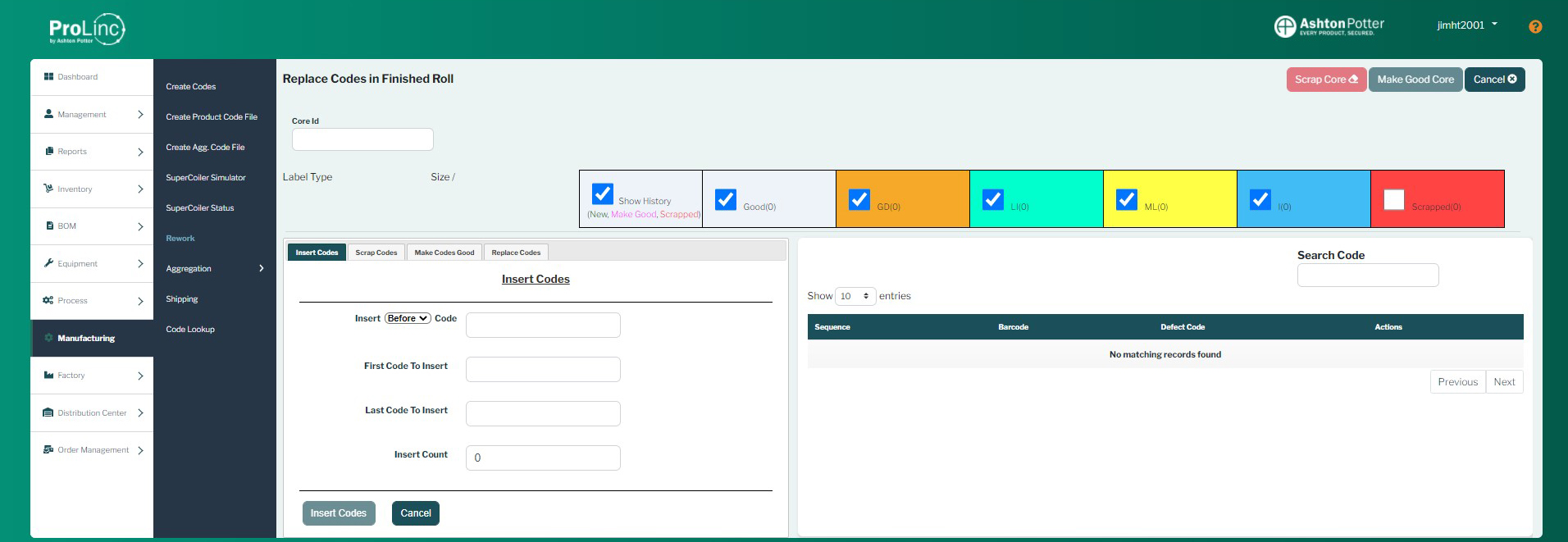Screen dimensions: 1568x542
Task: Click the Make Good Core button
Action: (1415, 80)
